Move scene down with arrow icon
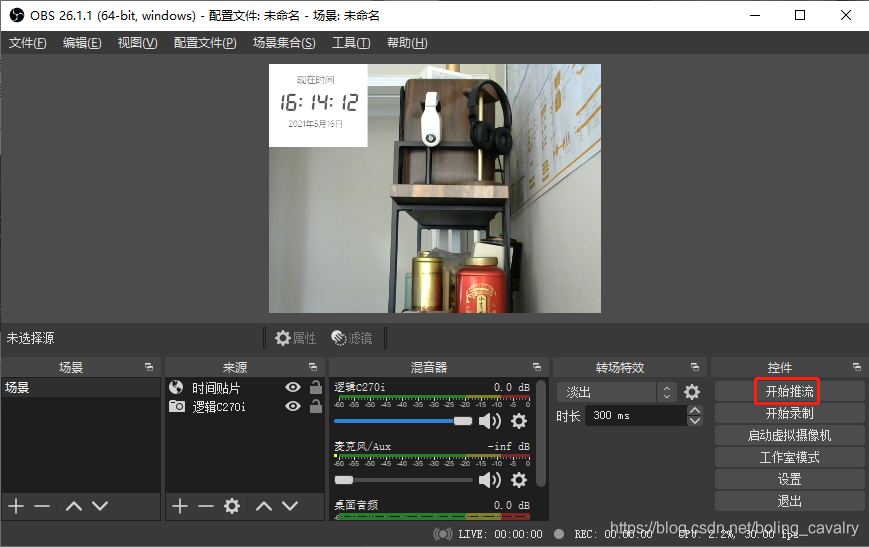 [100, 506]
